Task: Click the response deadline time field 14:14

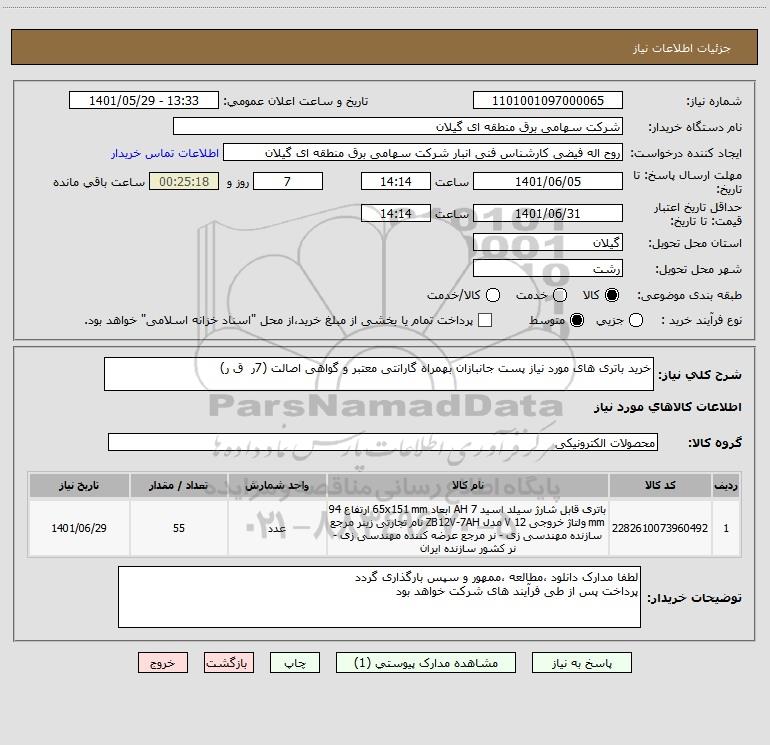Action: click(x=396, y=181)
